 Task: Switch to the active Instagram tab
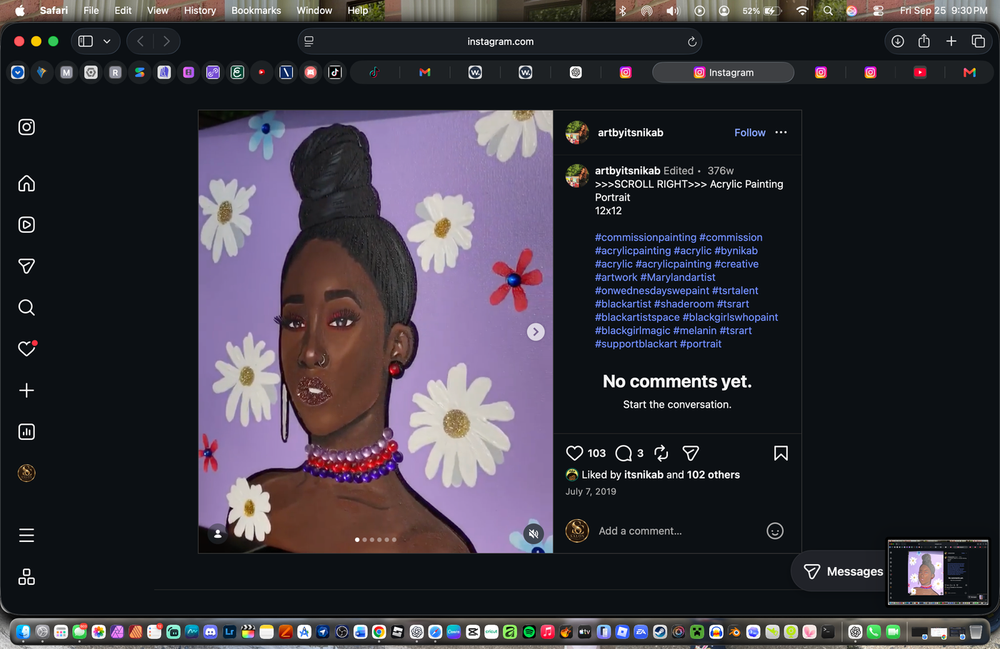pos(723,73)
